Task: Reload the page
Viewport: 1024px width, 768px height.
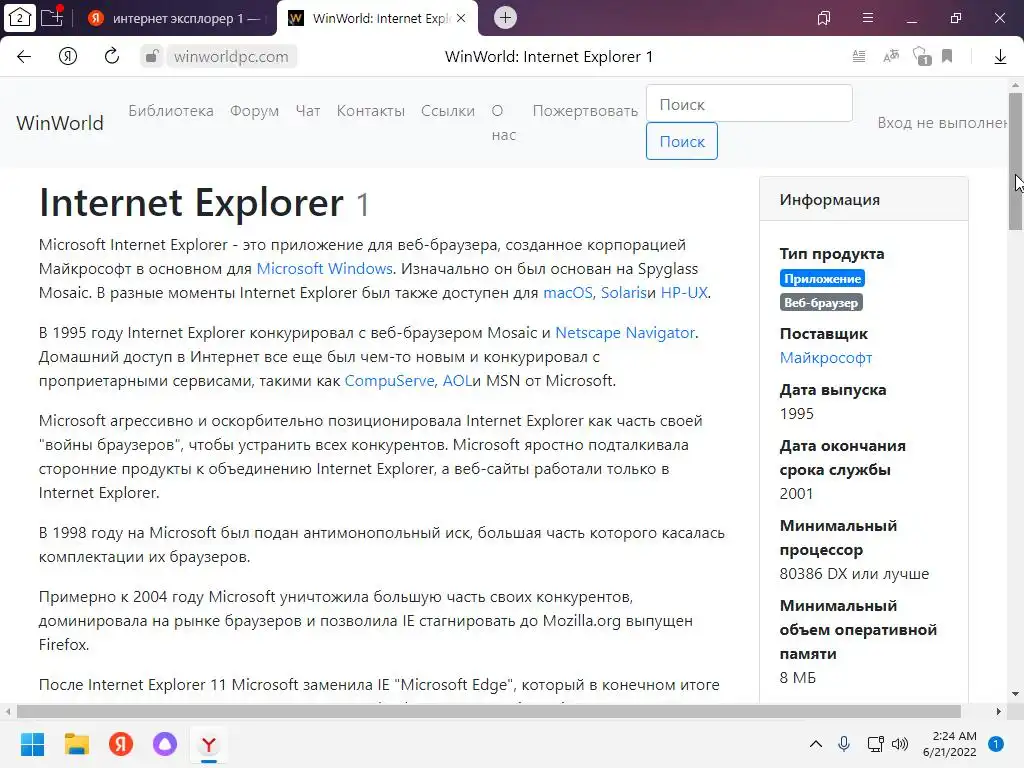Action: pyautogui.click(x=112, y=56)
